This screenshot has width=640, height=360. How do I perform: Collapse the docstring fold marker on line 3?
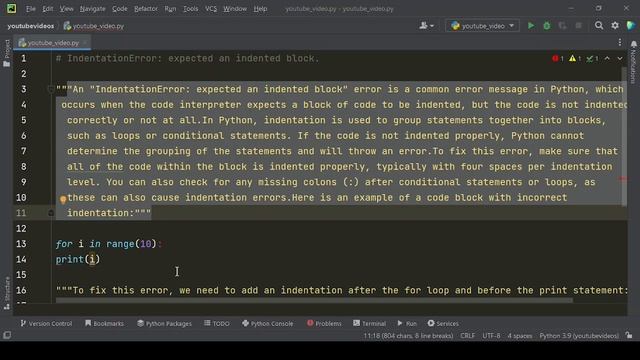pyautogui.click(x=51, y=89)
